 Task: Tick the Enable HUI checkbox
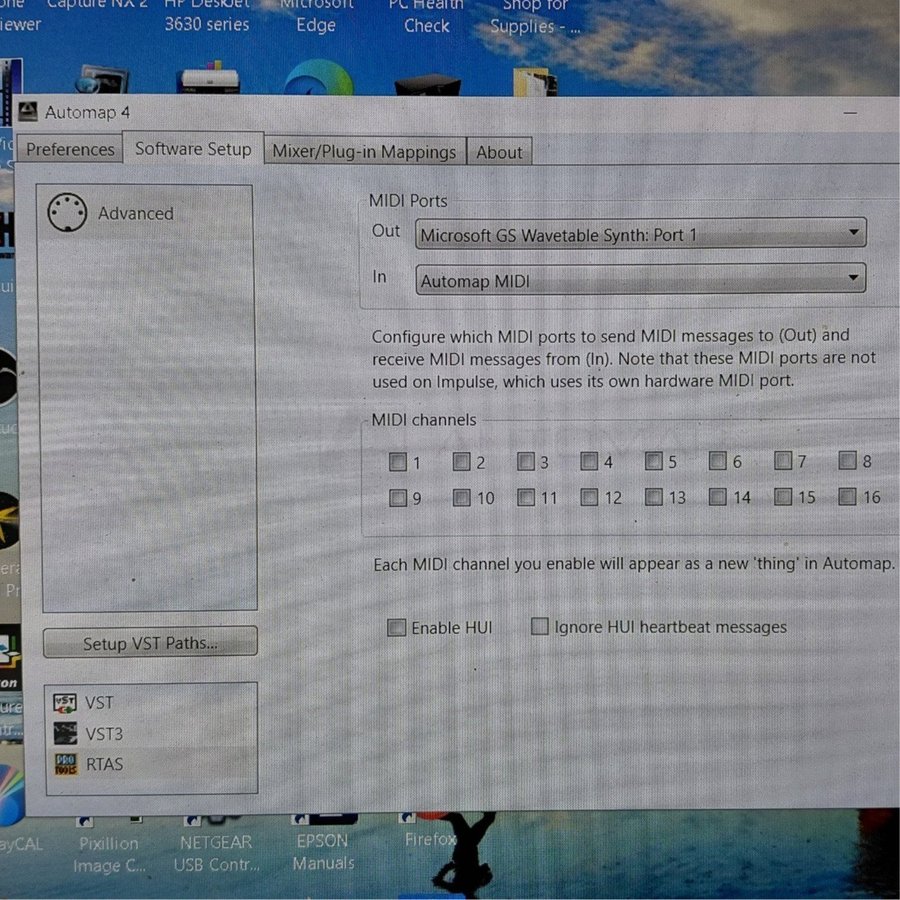[397, 628]
